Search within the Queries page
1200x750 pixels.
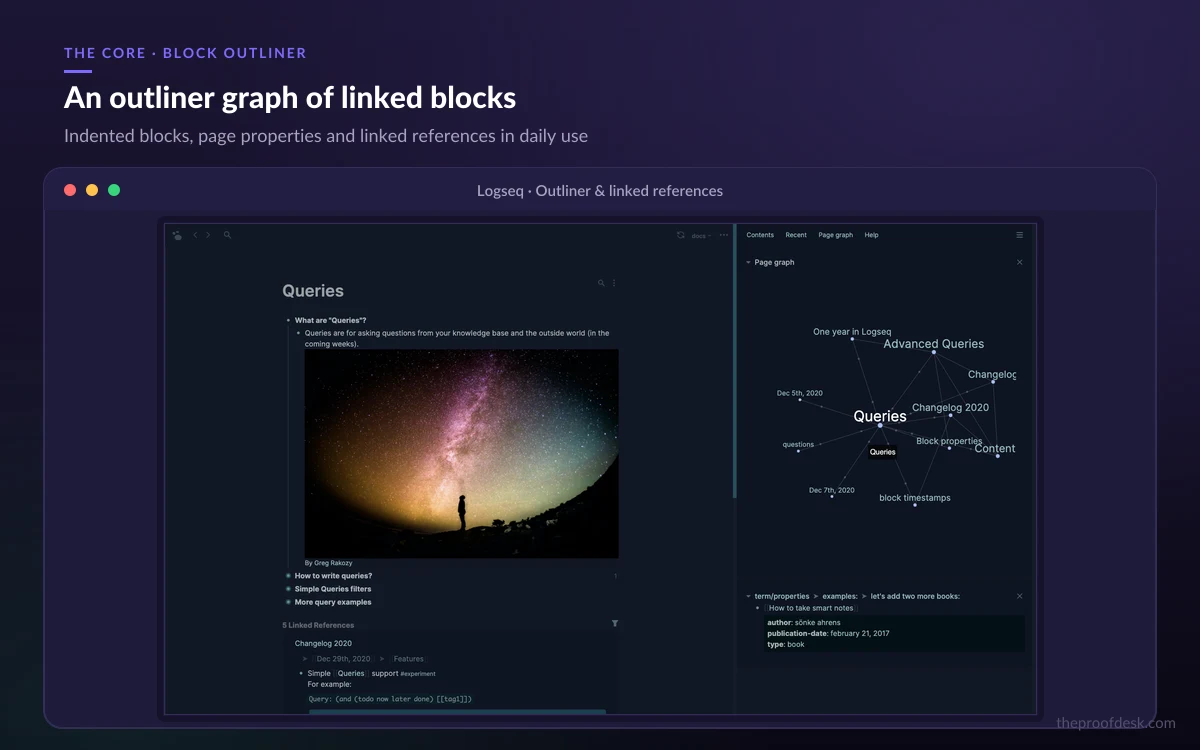[601, 283]
